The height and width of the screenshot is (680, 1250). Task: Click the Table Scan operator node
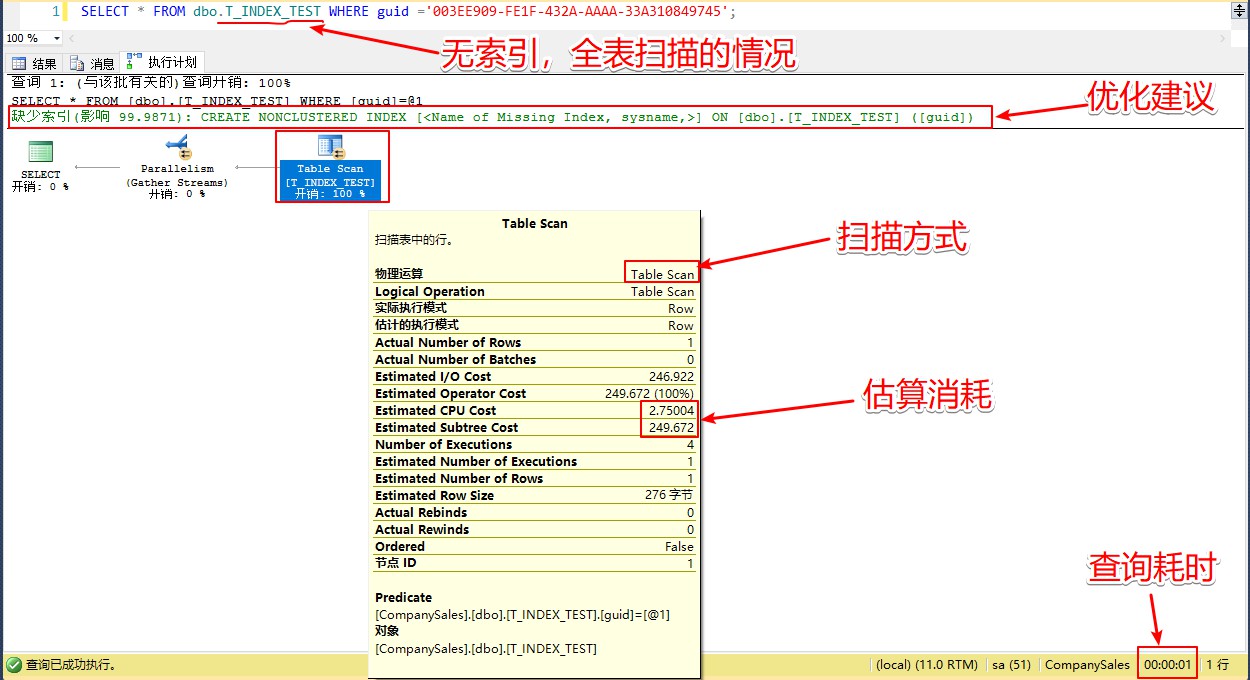click(x=331, y=167)
